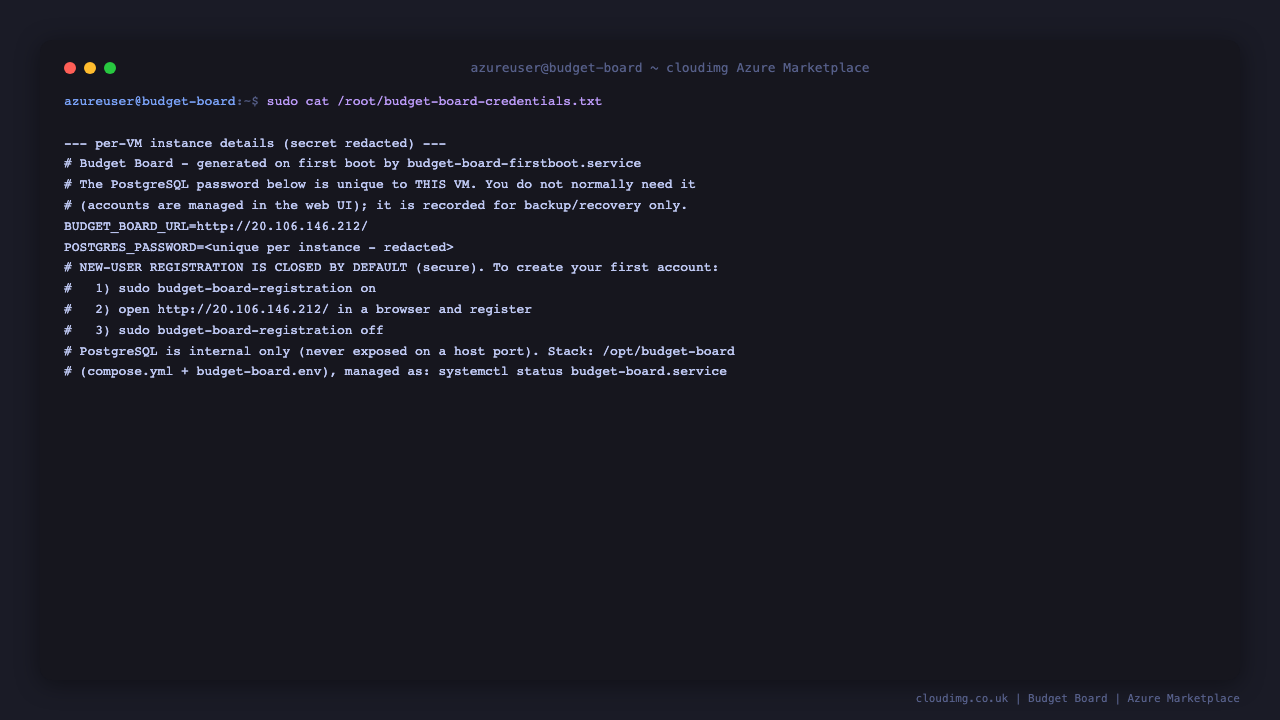Click the prompt azureuser@budget-board:~$
The image size is (1280, 720).
(161, 101)
